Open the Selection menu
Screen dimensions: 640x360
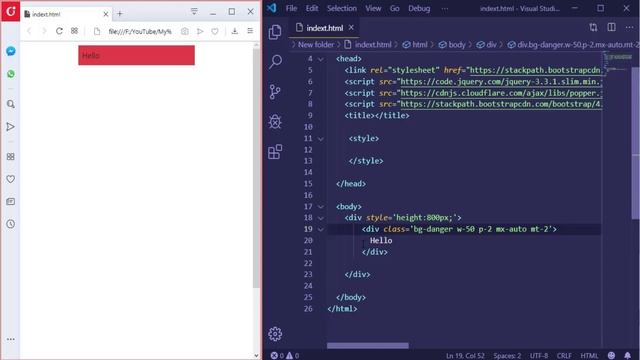tap(342, 8)
